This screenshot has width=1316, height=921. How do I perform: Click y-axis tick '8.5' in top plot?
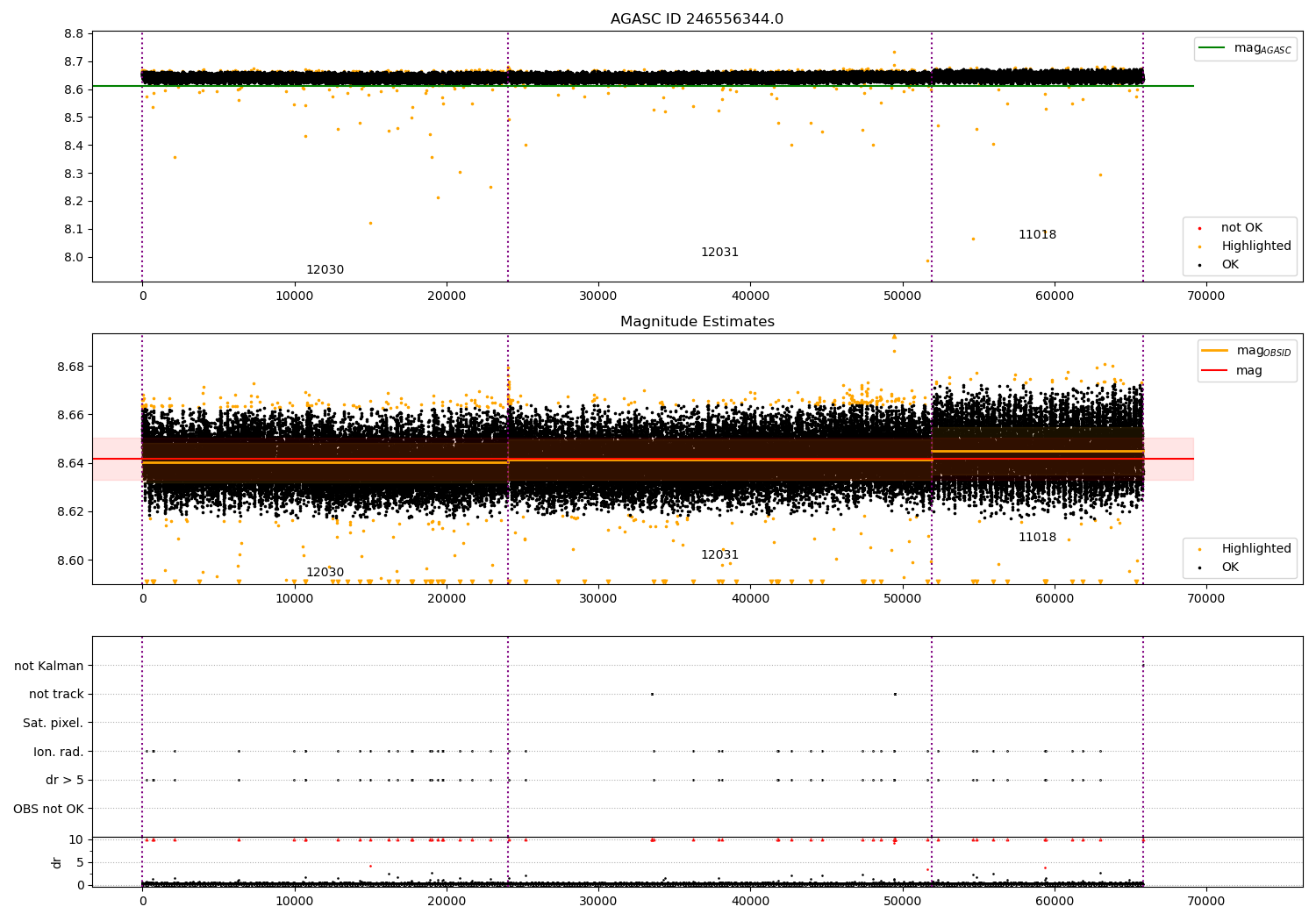click(x=75, y=118)
